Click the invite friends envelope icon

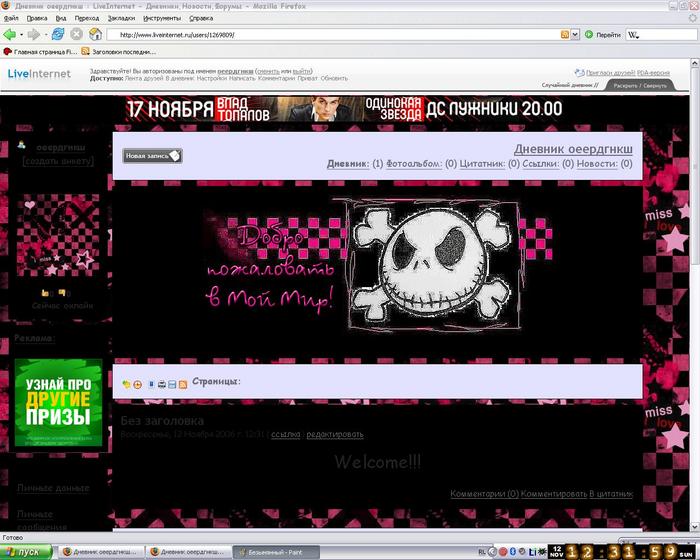point(579,72)
